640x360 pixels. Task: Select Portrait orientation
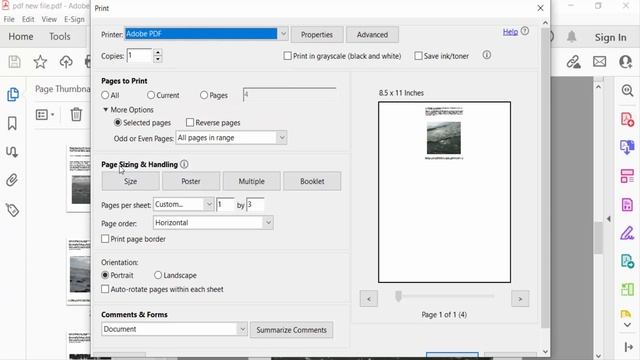105,275
